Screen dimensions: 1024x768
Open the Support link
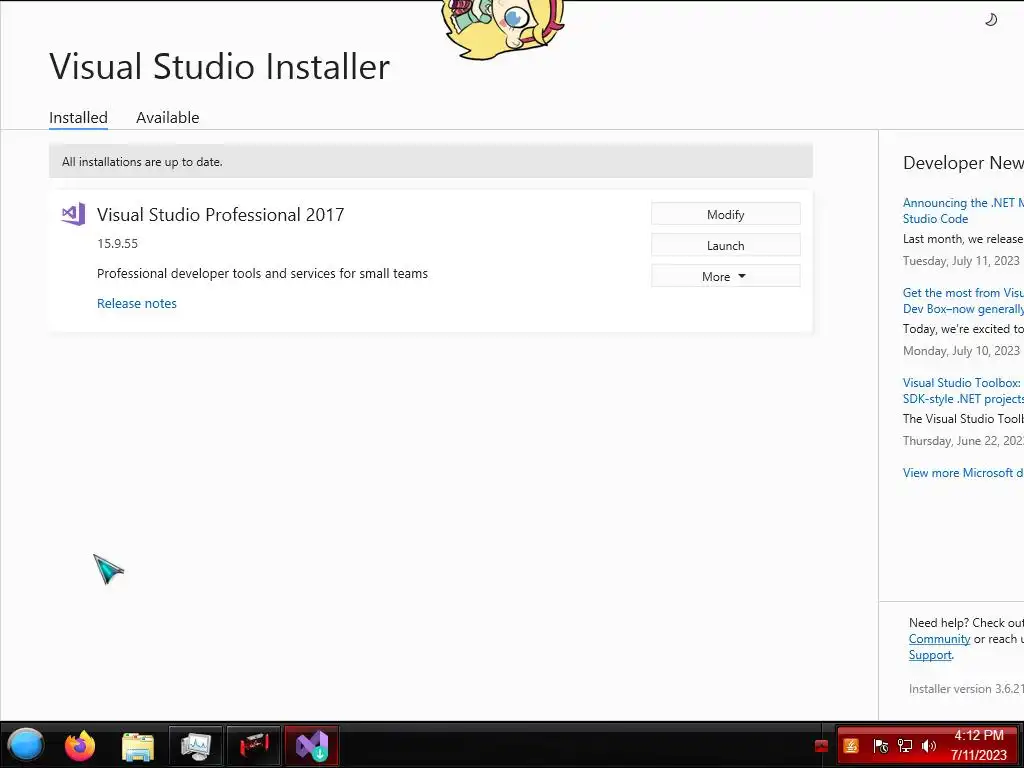(930, 655)
